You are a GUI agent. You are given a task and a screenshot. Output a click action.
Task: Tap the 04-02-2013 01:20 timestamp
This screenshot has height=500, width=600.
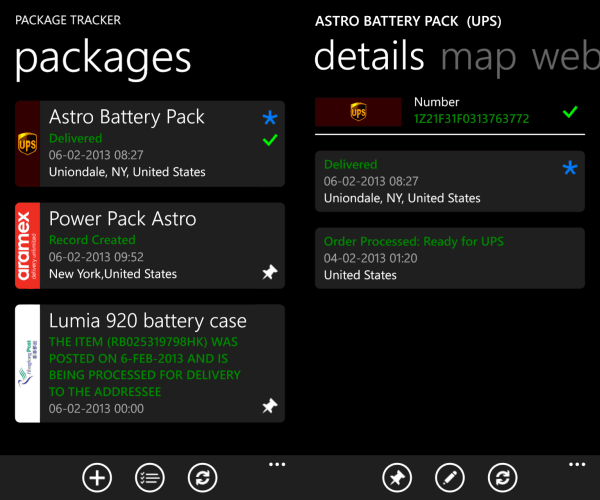coord(370,258)
